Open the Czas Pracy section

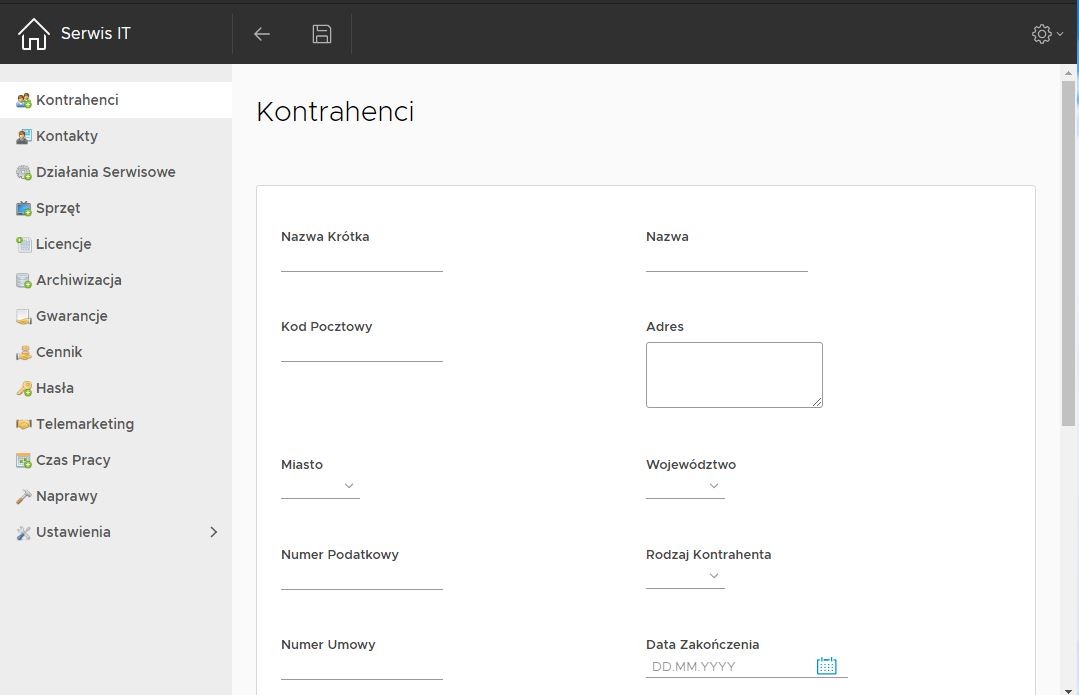pos(73,460)
